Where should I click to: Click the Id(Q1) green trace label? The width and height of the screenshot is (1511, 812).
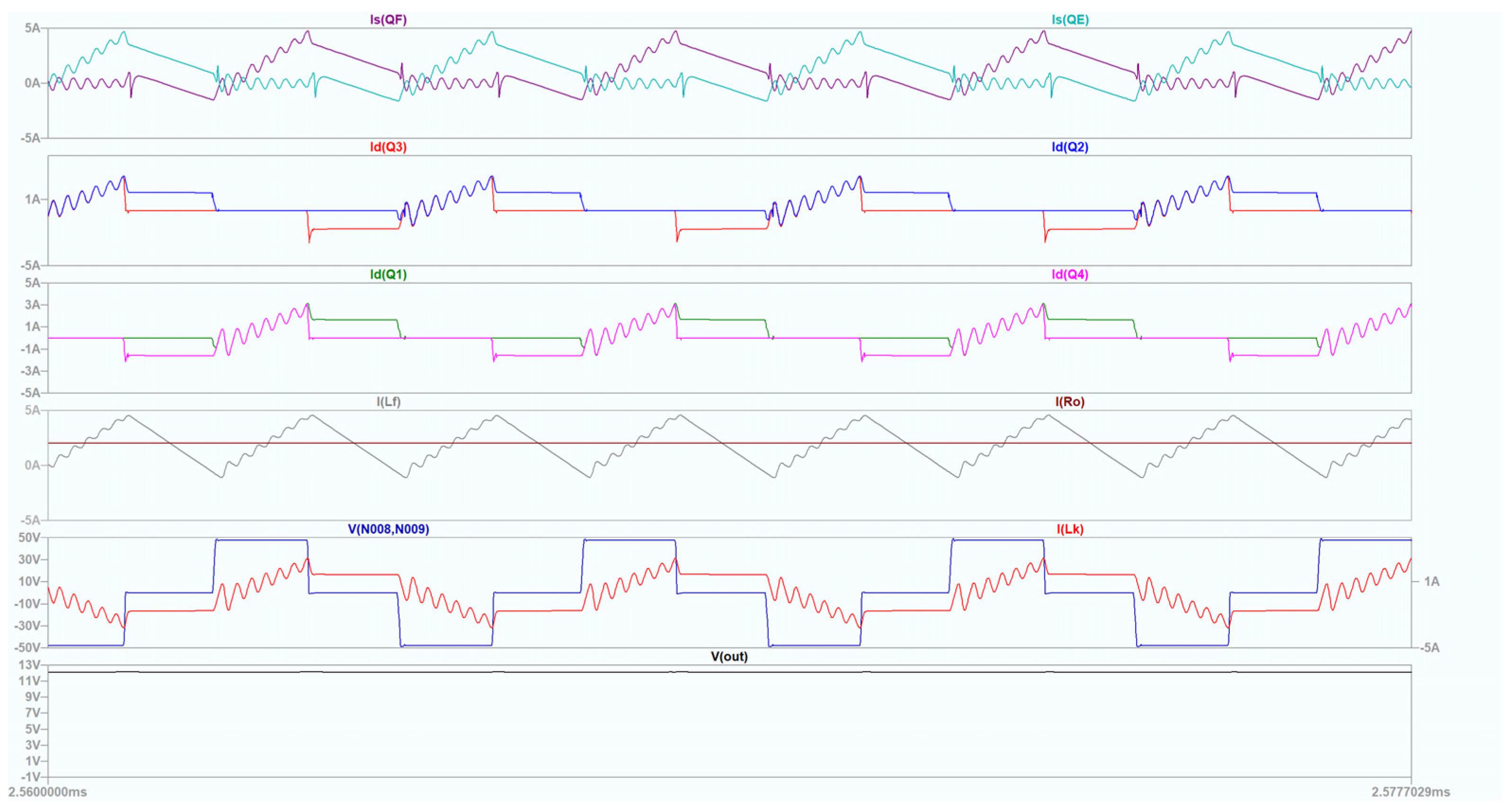pos(388,274)
